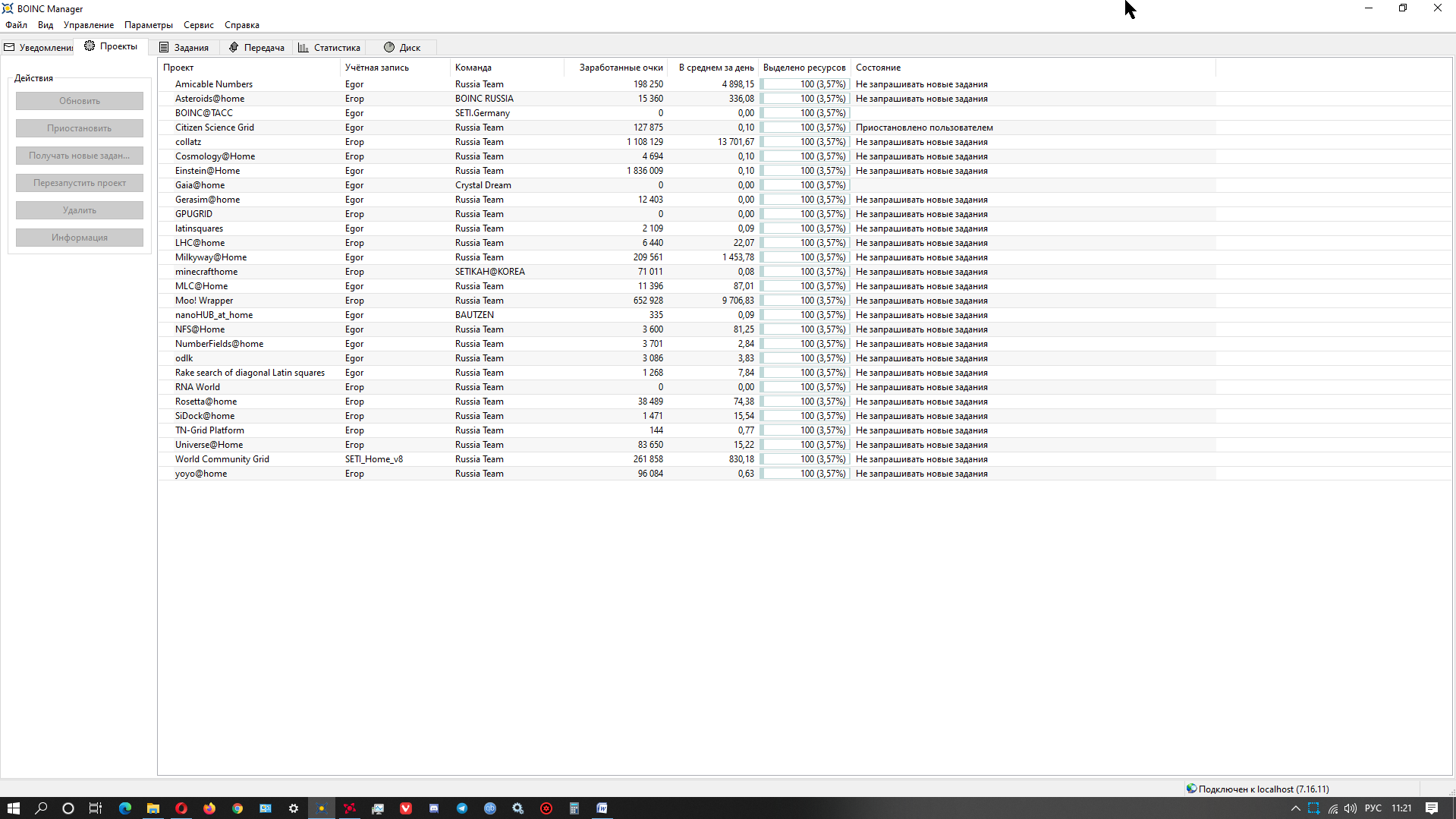
Task: Click the Информация button
Action: [x=80, y=238]
